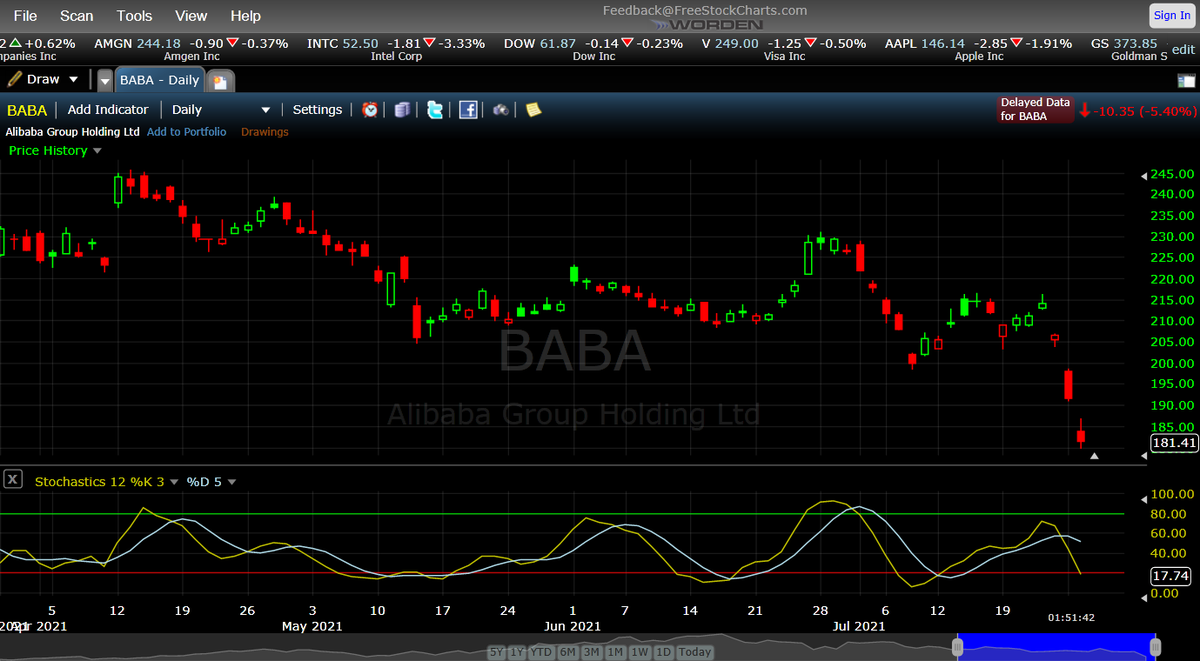This screenshot has width=1200, height=661.
Task: Open Stochastics %K settings dropdown arrow
Action: coord(174,482)
